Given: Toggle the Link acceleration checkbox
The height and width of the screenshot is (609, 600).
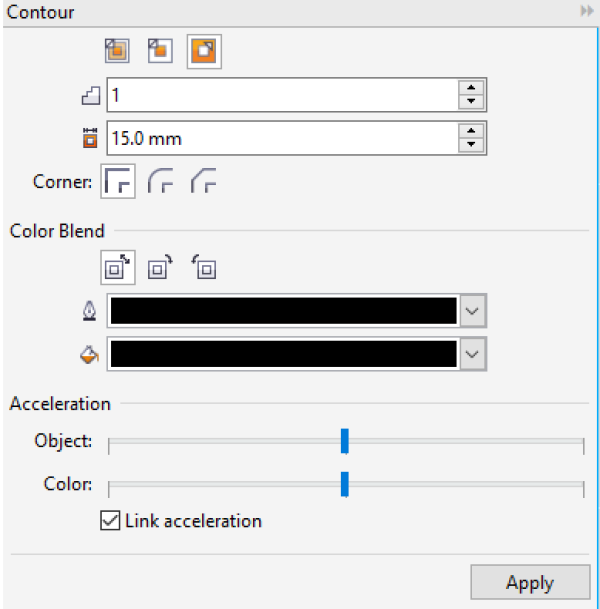Looking at the screenshot, I should pyautogui.click(x=110, y=521).
